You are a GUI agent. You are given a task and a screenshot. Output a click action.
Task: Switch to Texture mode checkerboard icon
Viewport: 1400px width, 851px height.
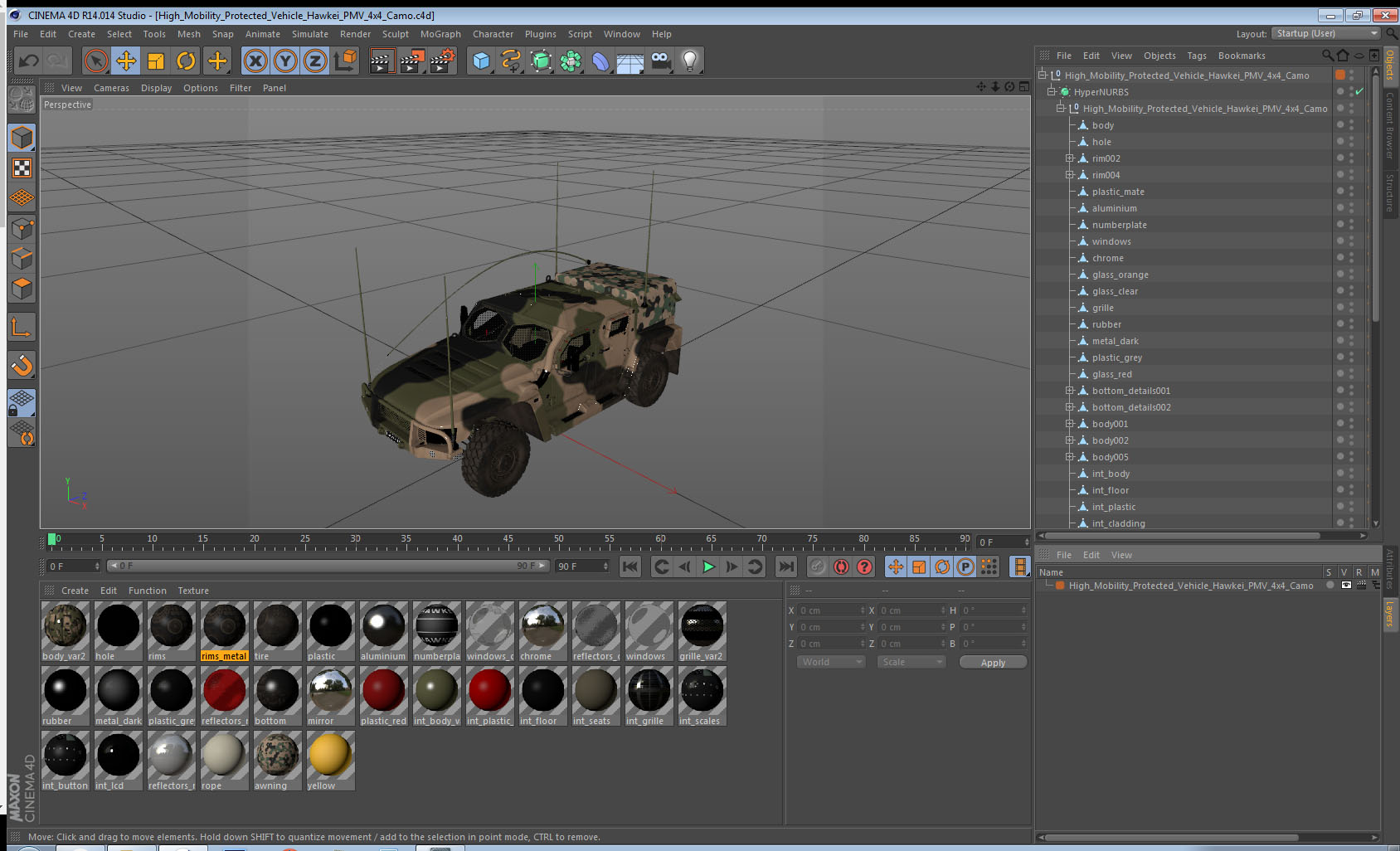coord(22,168)
